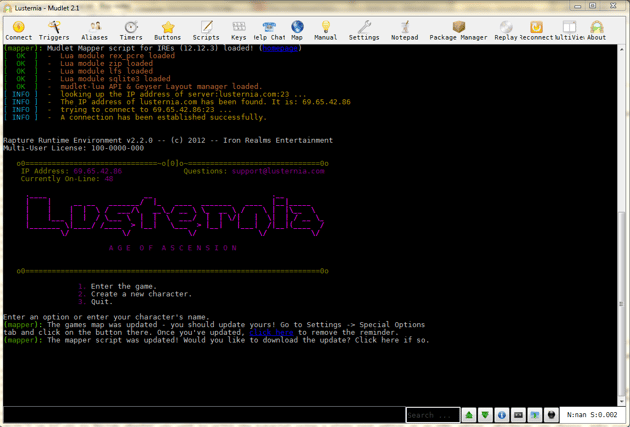
Task: Open the Package Manager
Action: (458, 30)
